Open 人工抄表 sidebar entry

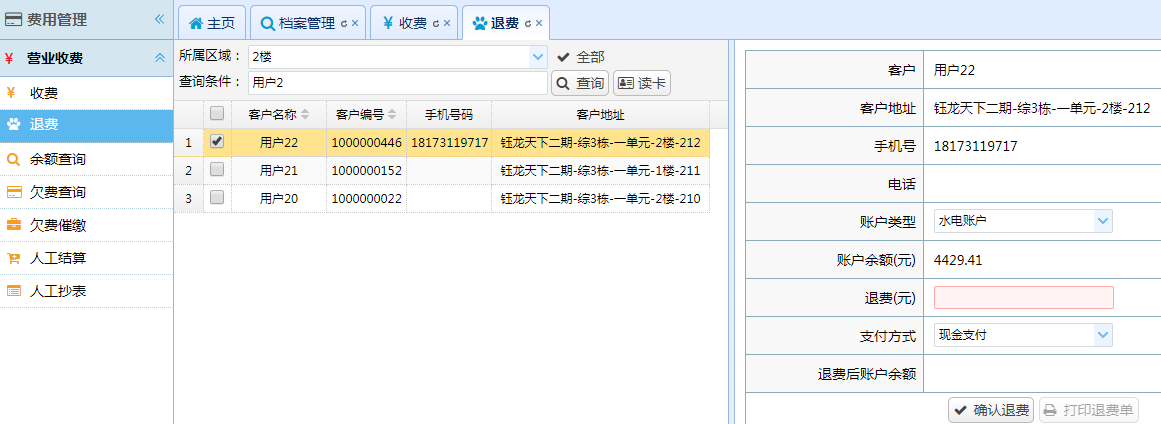coord(57,291)
